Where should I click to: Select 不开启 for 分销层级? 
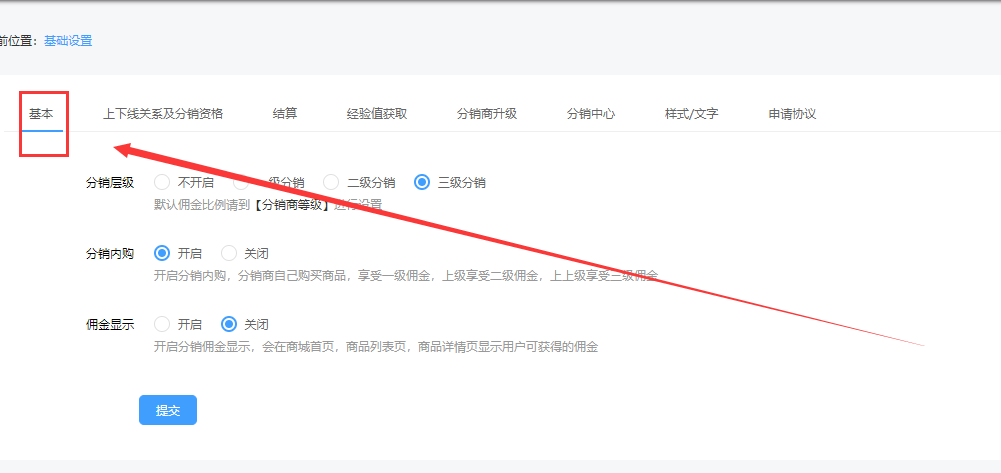pos(162,182)
